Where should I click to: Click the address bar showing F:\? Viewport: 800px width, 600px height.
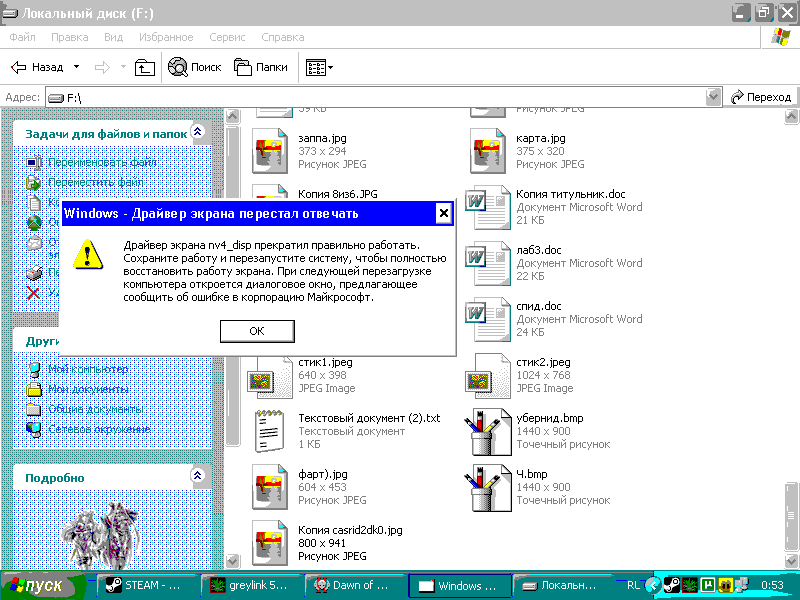375,97
